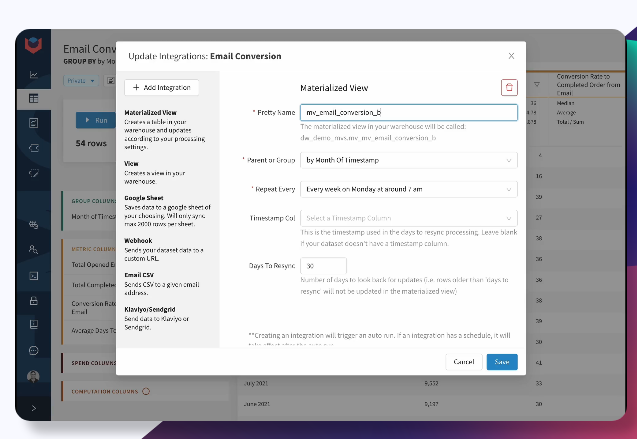Screen dimensions: 637x439
Task: Click the Save button
Action: [x=502, y=362]
